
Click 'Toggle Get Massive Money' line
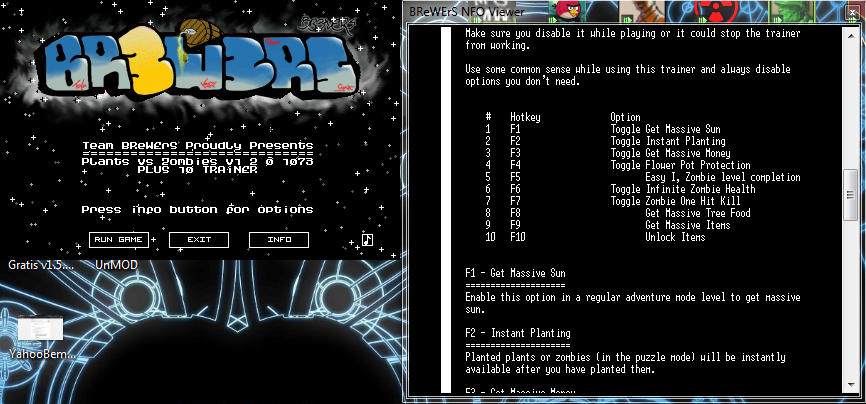670,153
